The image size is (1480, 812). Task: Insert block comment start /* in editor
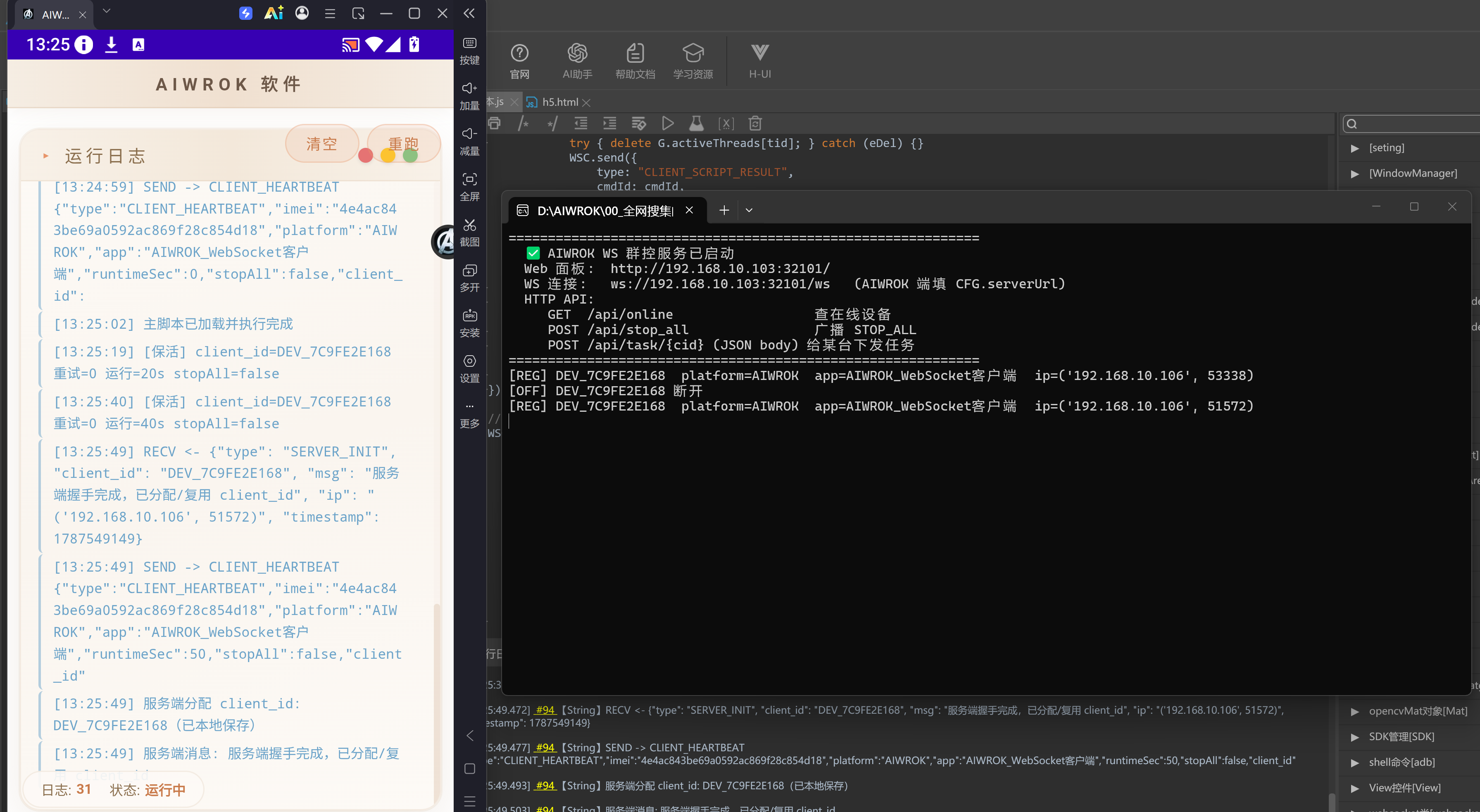(523, 123)
